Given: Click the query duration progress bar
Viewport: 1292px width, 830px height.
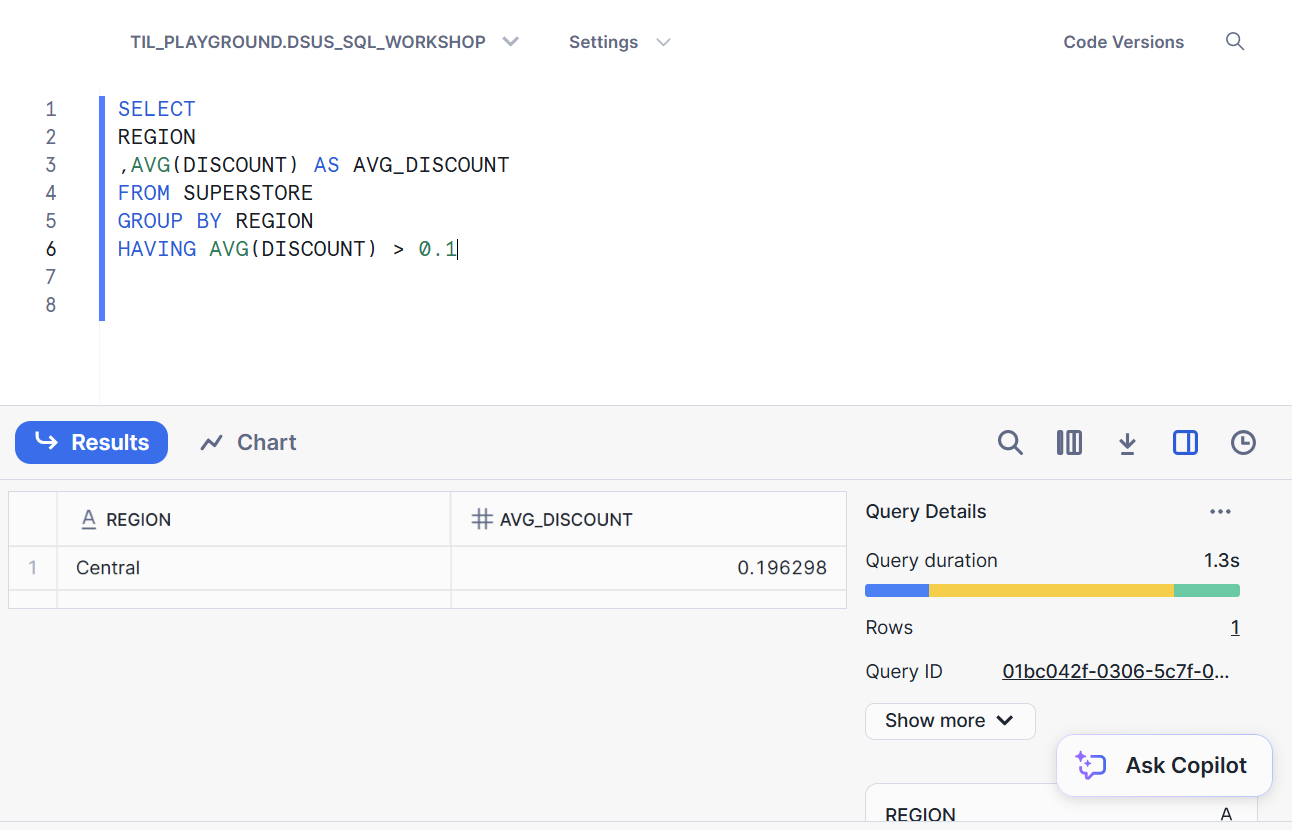Looking at the screenshot, I should click(x=1052, y=591).
